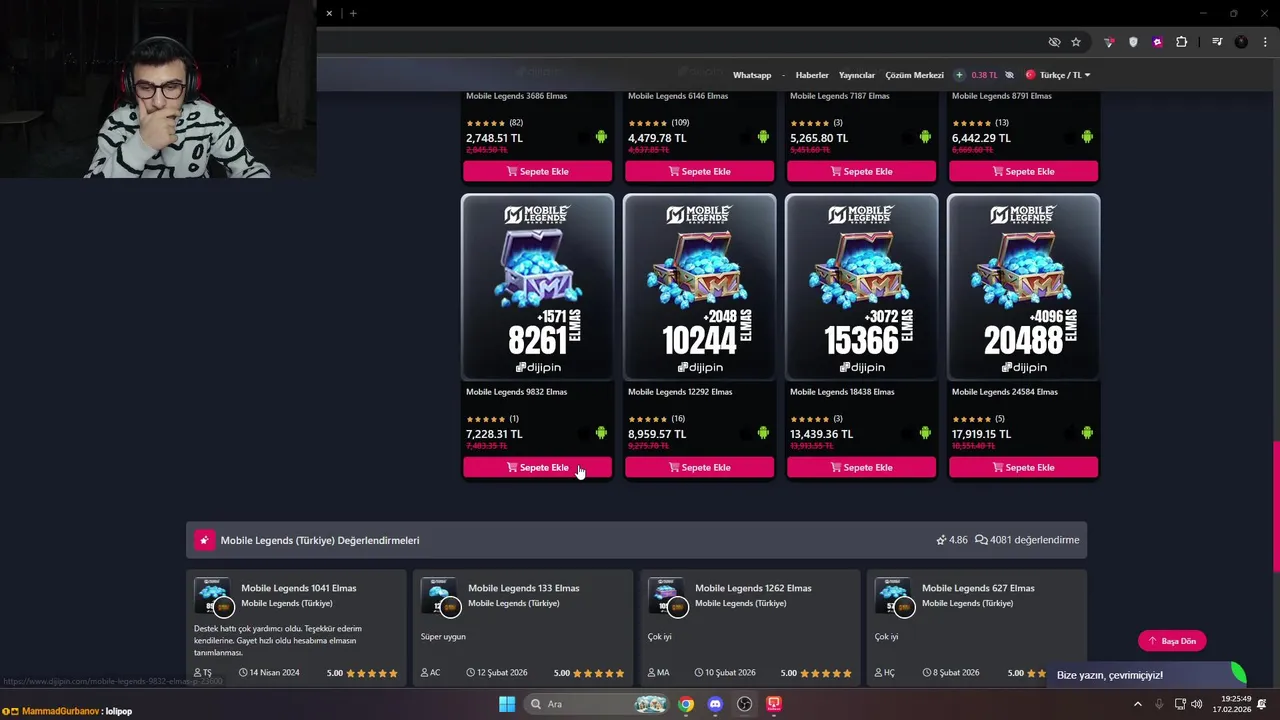Add Mobile Legends 3686 Elmas to cart
1280x720 pixels.
click(x=537, y=171)
